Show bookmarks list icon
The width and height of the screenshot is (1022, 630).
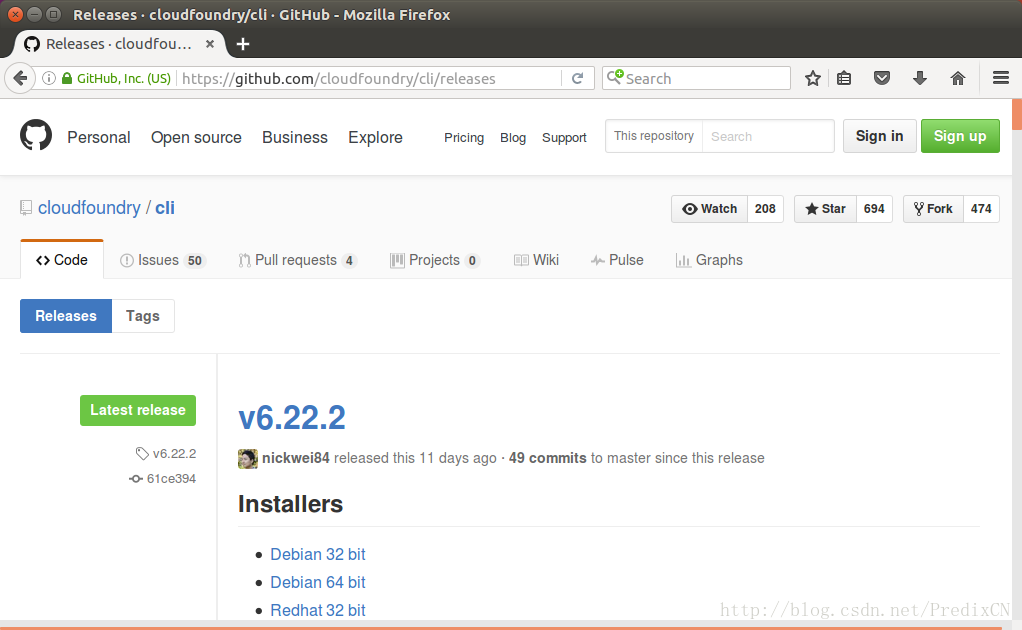(844, 79)
